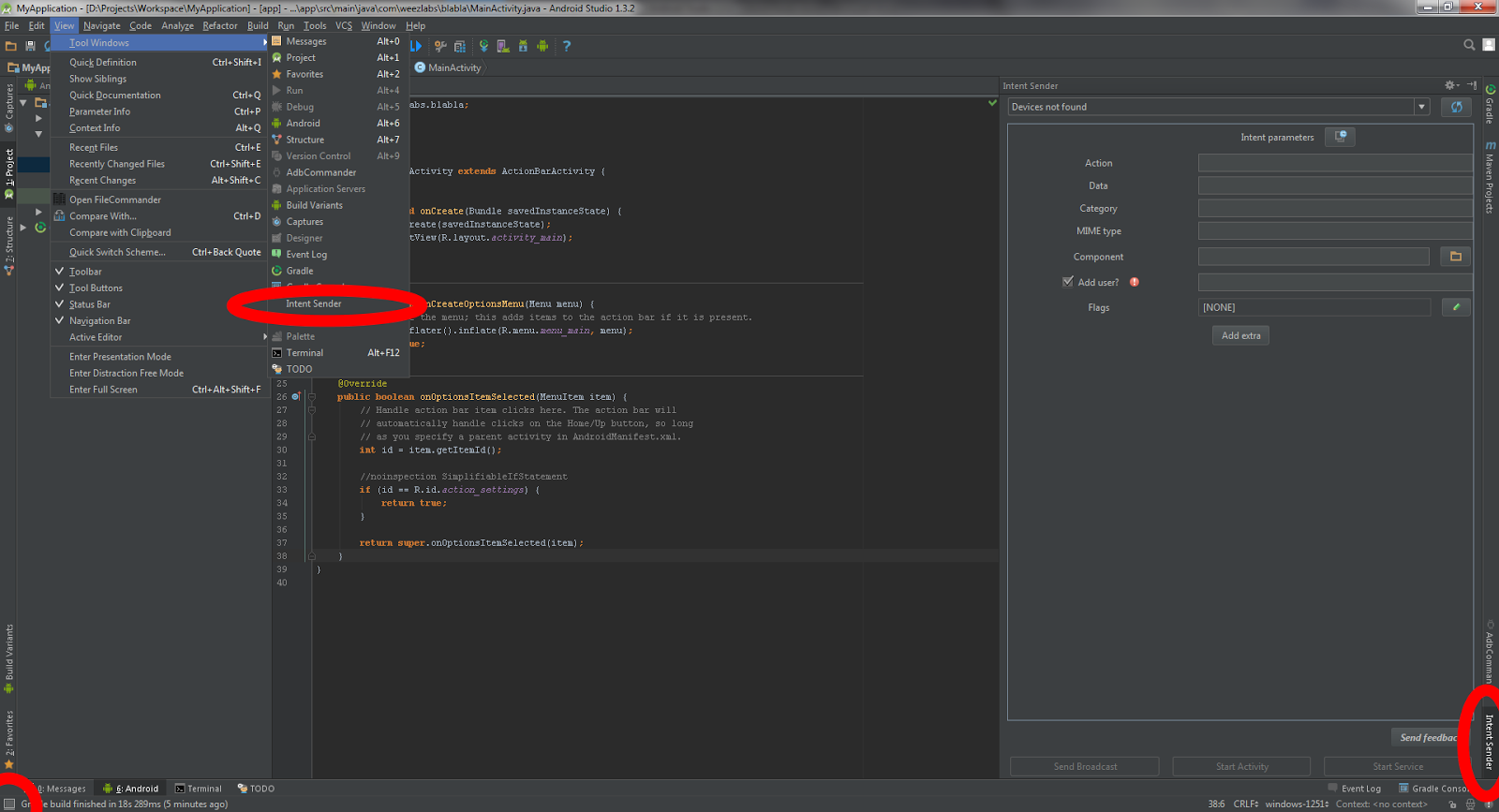Toggle the Tool Buttons visibility option
This screenshot has height=812, width=1499.
tap(159, 288)
